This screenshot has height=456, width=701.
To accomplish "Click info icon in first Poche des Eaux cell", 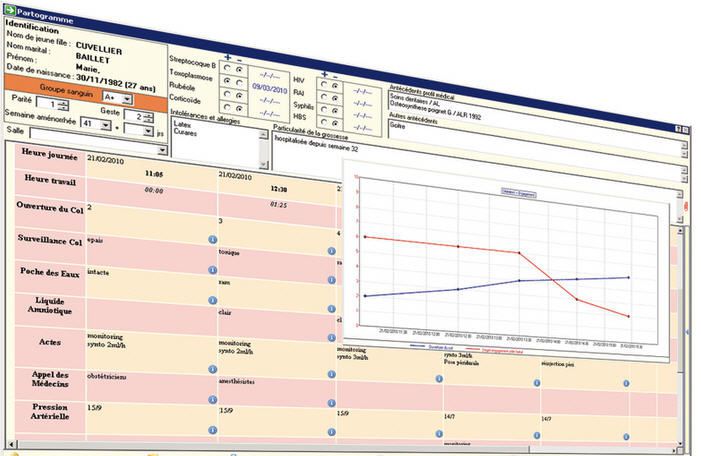I will (212, 270).
